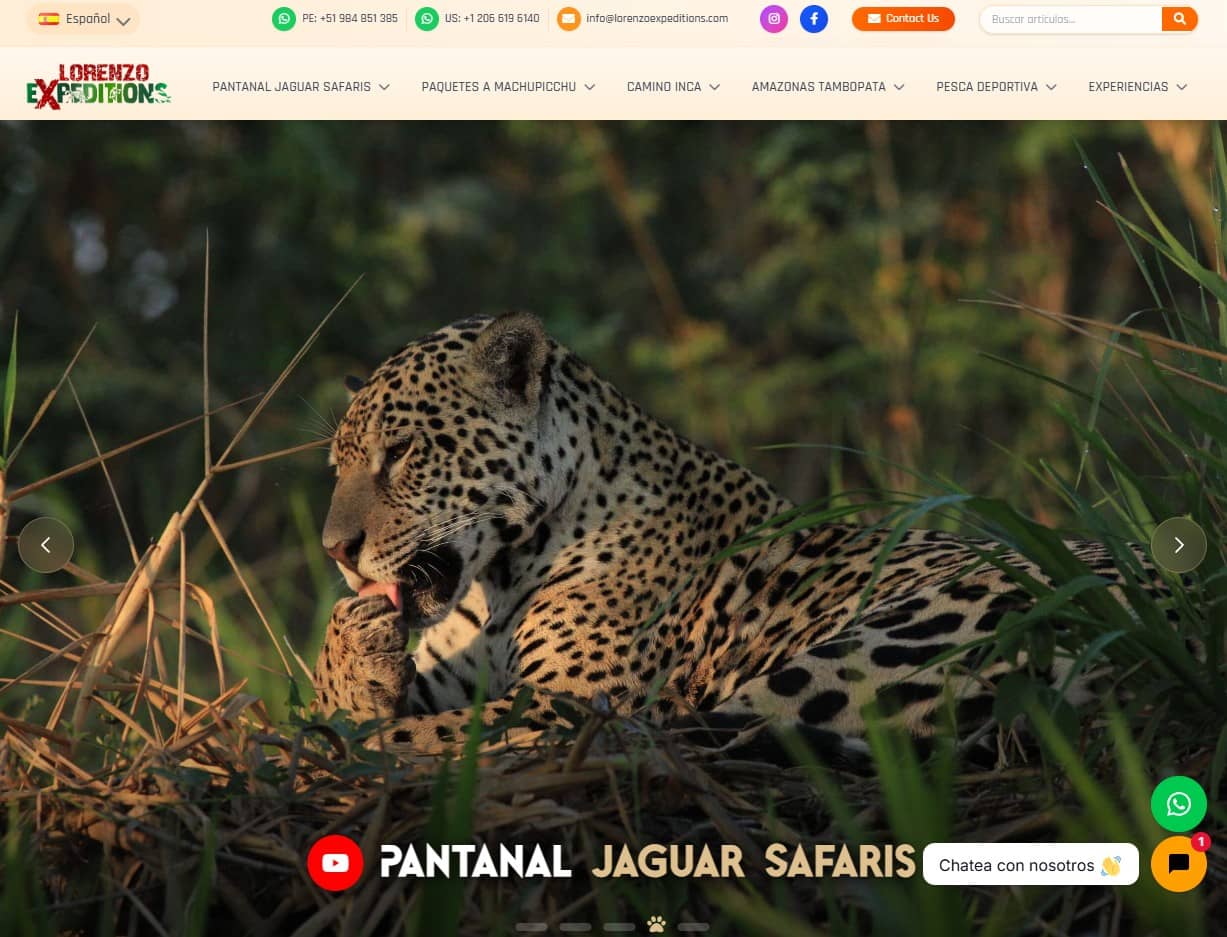1227x937 pixels.
Task: Open the Instagram profile icon
Action: [774, 19]
